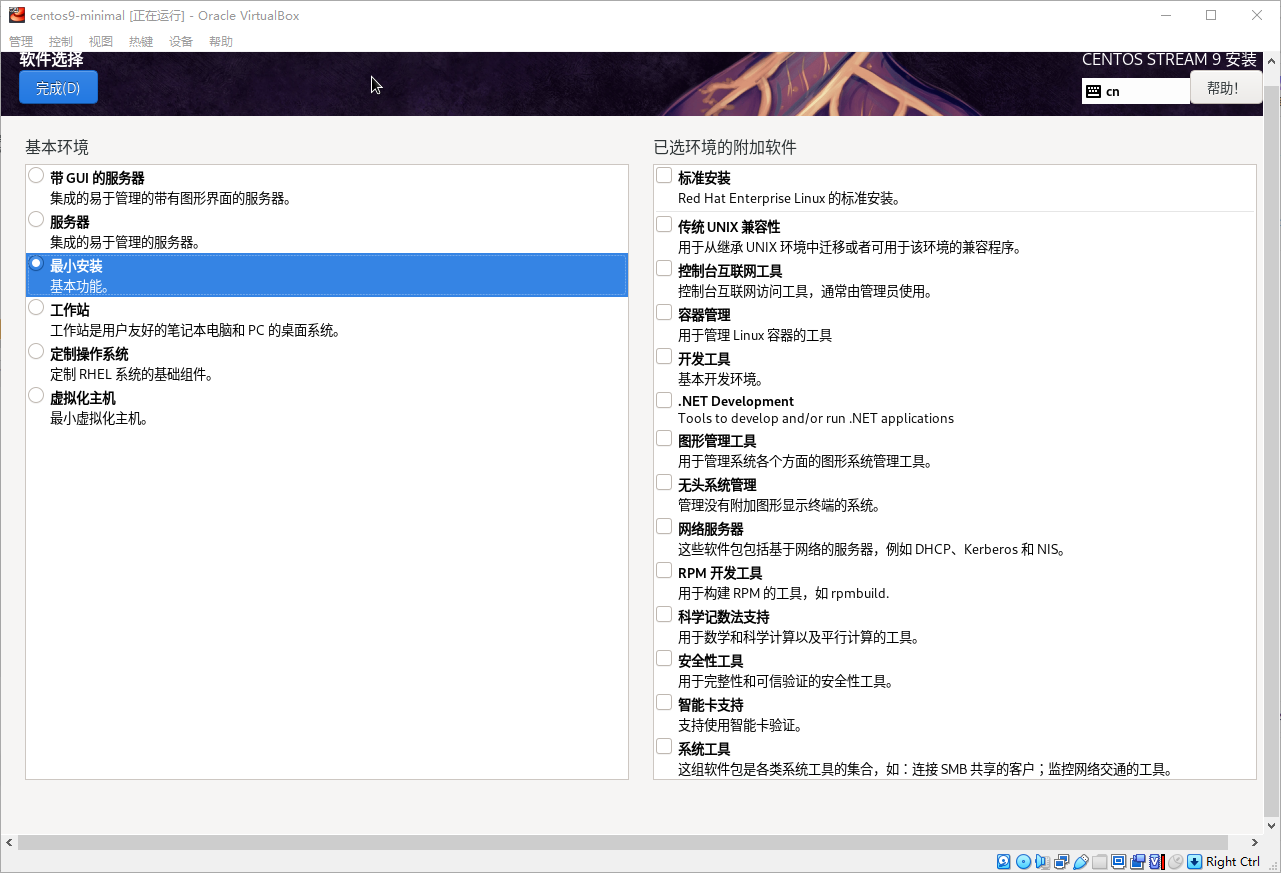Tick the 传统 UNIX 兼容性 checkbox
Screen dimensions: 1281x873
point(664,225)
